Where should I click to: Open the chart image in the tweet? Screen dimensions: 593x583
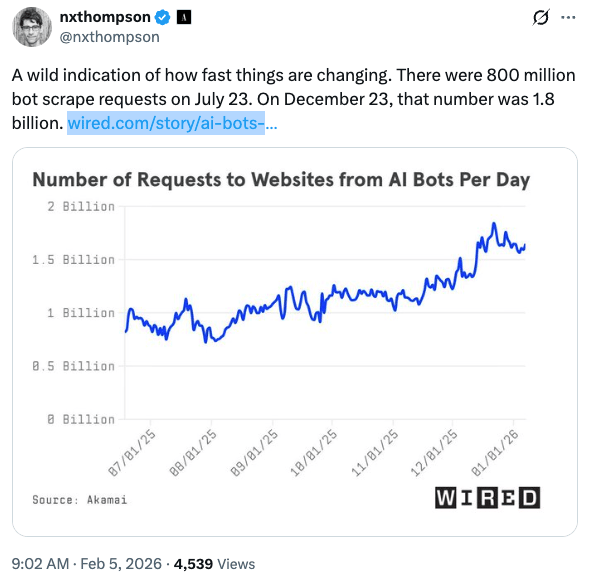tap(295, 342)
